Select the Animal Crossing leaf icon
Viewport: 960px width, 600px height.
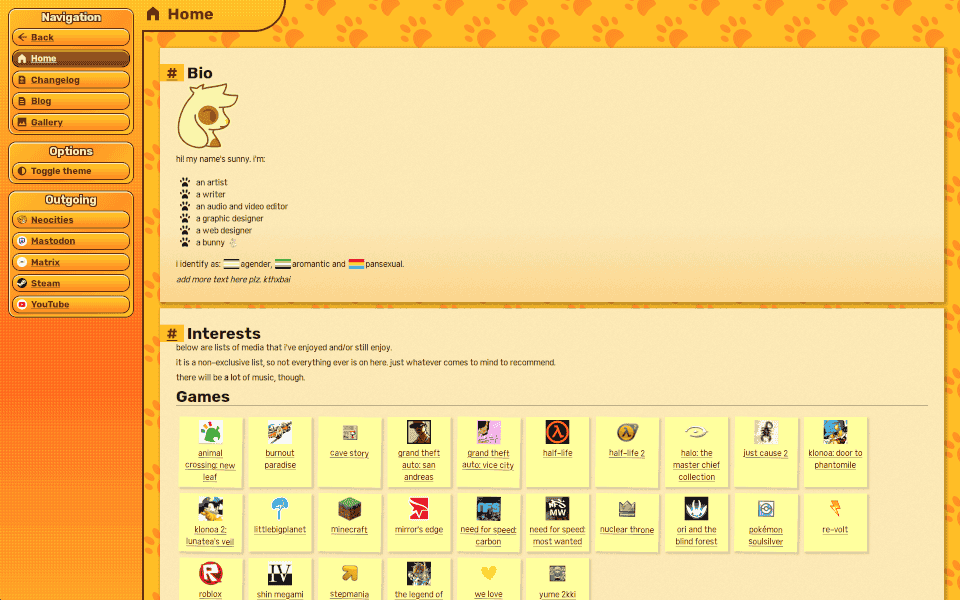click(x=210, y=432)
